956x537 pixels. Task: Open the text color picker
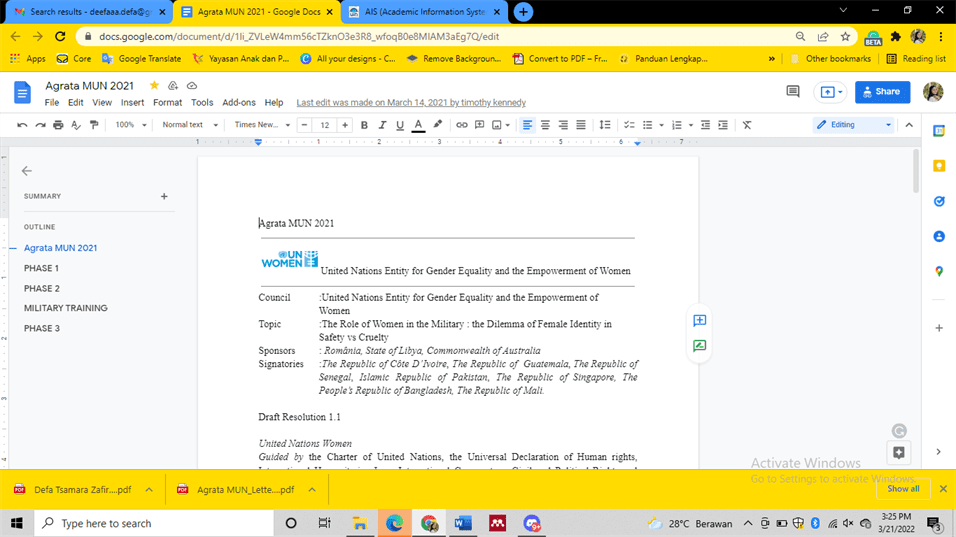click(x=418, y=125)
